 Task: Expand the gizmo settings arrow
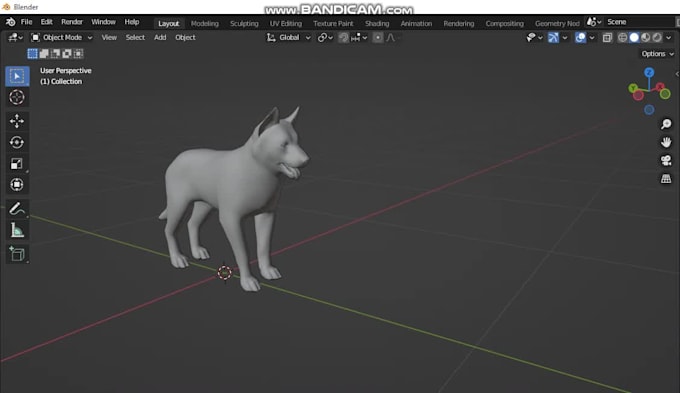point(565,38)
